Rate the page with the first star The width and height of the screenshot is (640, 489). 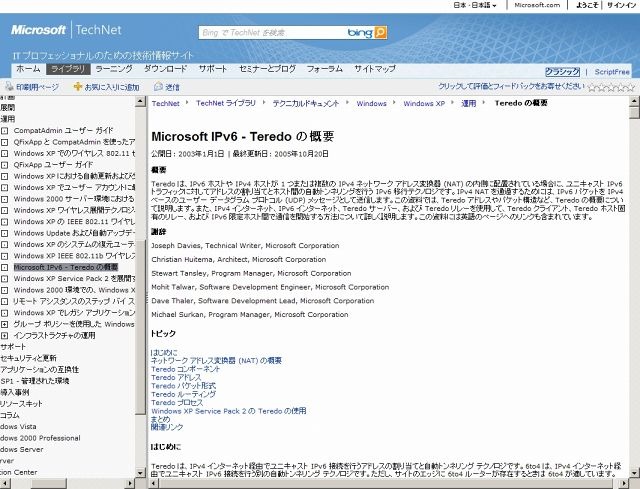coord(592,87)
